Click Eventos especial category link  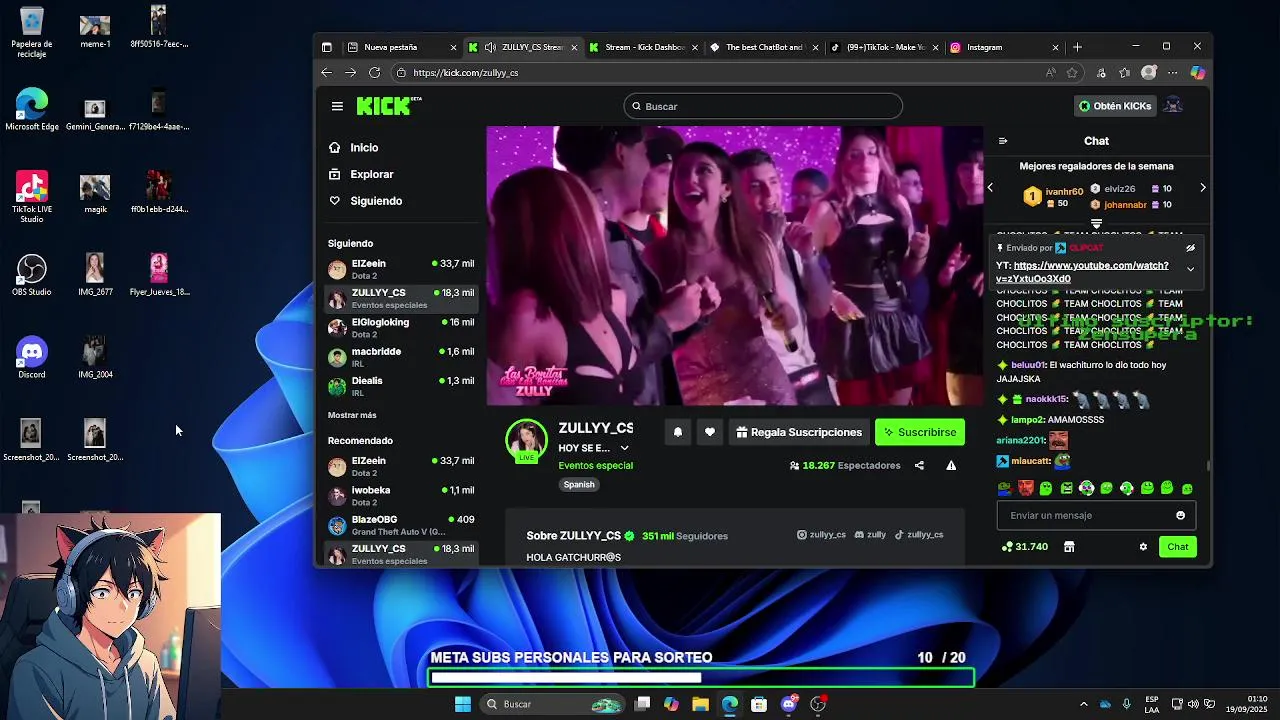[595, 465]
